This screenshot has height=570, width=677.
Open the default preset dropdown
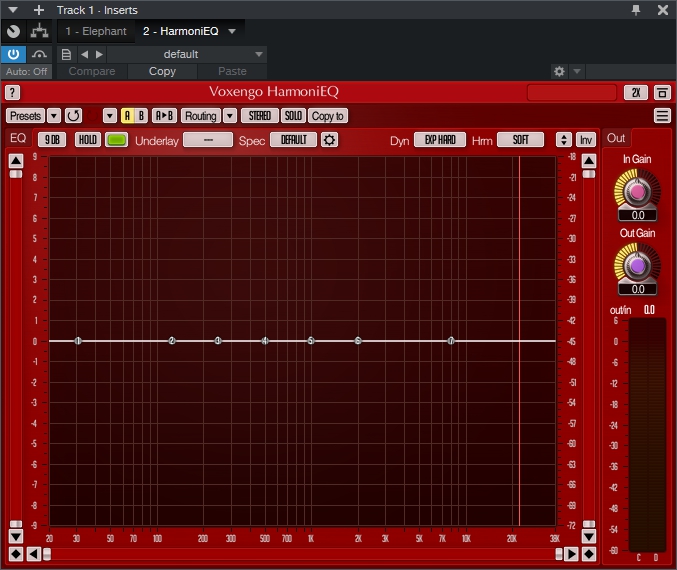pyautogui.click(x=187, y=54)
